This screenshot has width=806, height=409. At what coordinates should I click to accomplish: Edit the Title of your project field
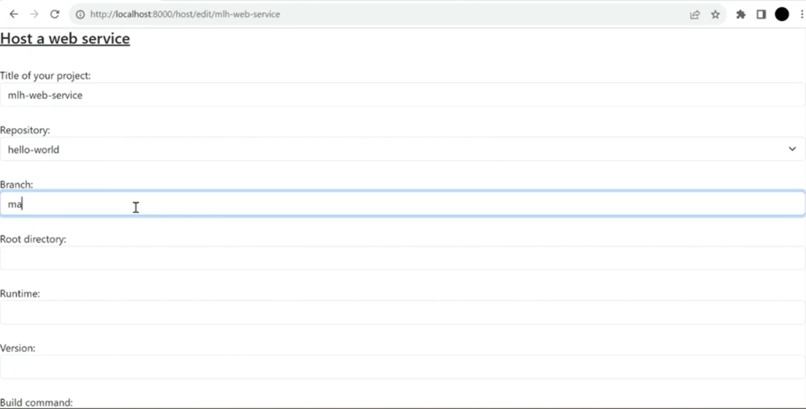402,95
